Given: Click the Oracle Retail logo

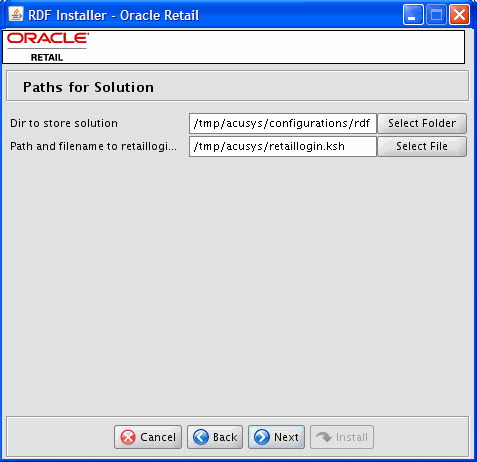Looking at the screenshot, I should [48, 47].
